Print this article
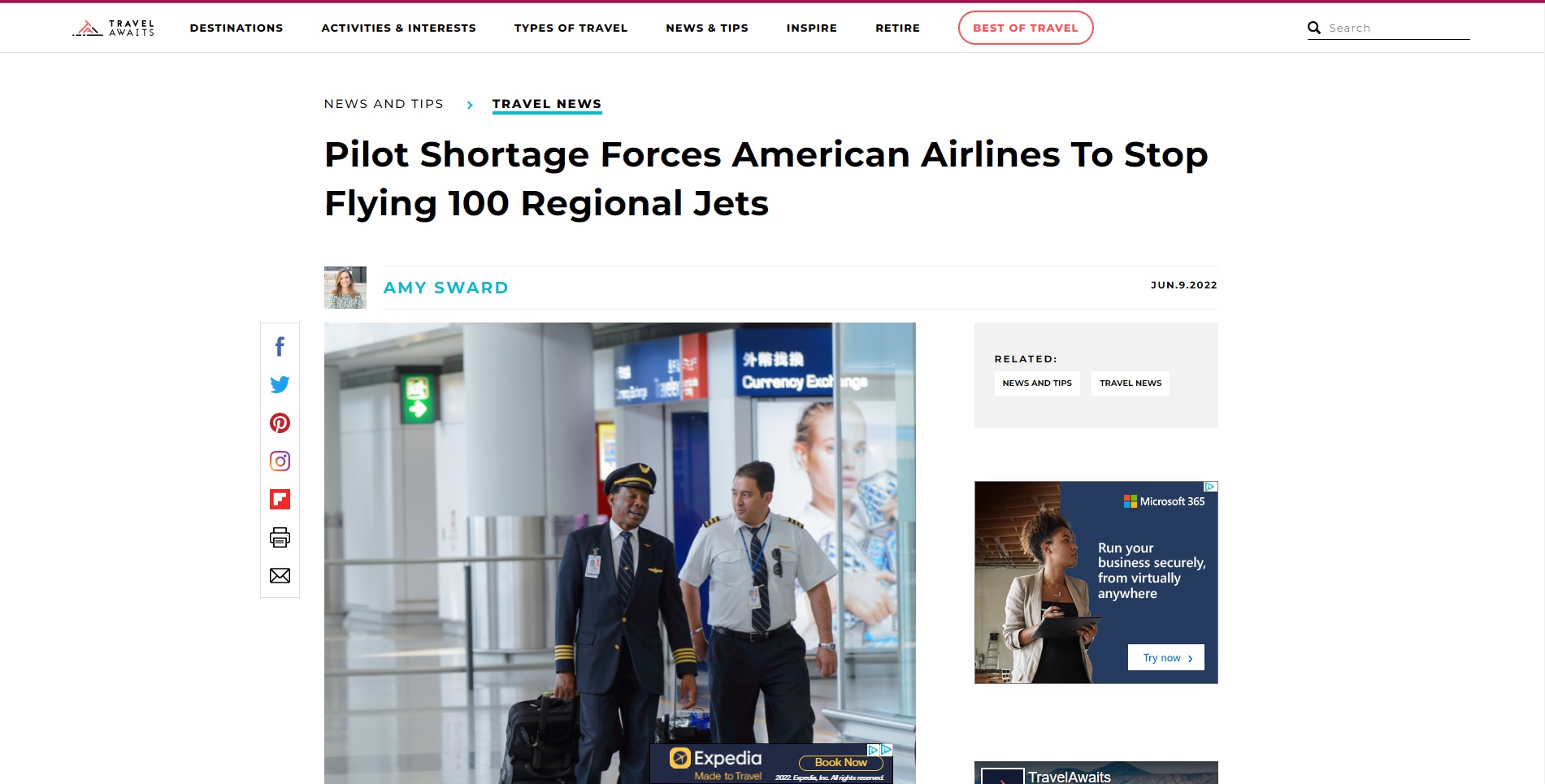This screenshot has height=784, width=1545. [280, 537]
